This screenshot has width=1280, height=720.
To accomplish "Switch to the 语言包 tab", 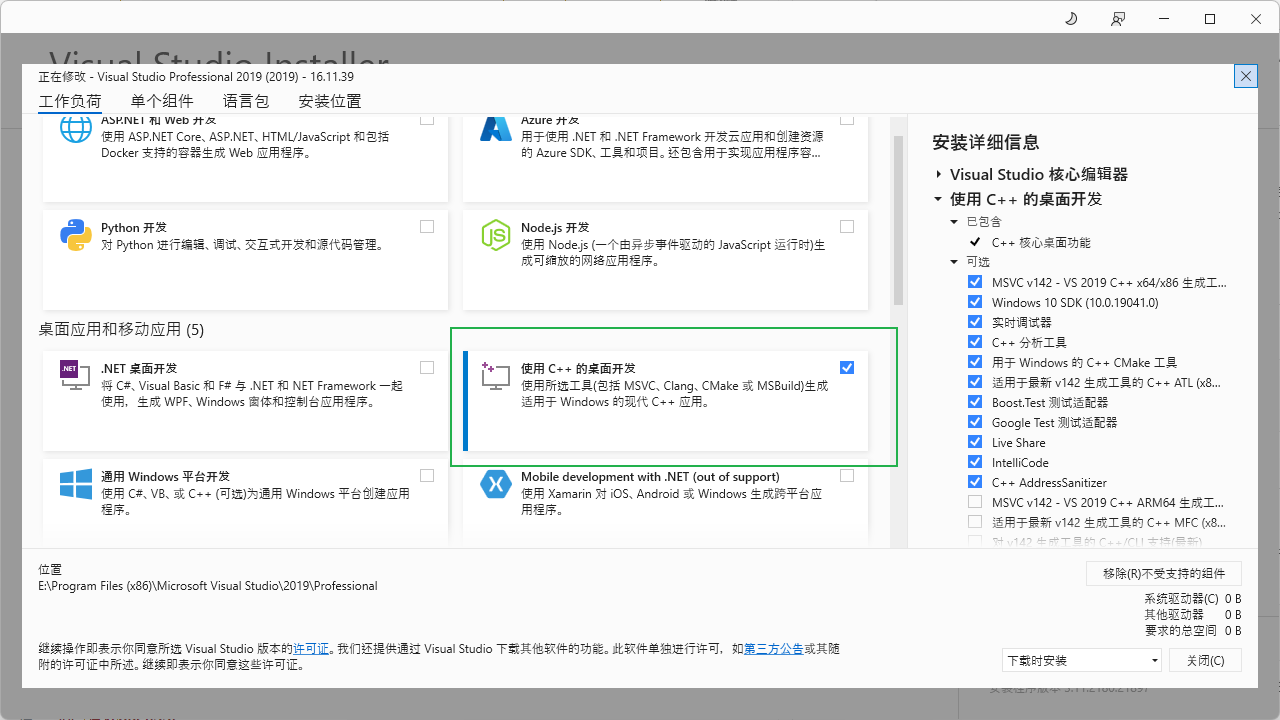I will pos(246,101).
